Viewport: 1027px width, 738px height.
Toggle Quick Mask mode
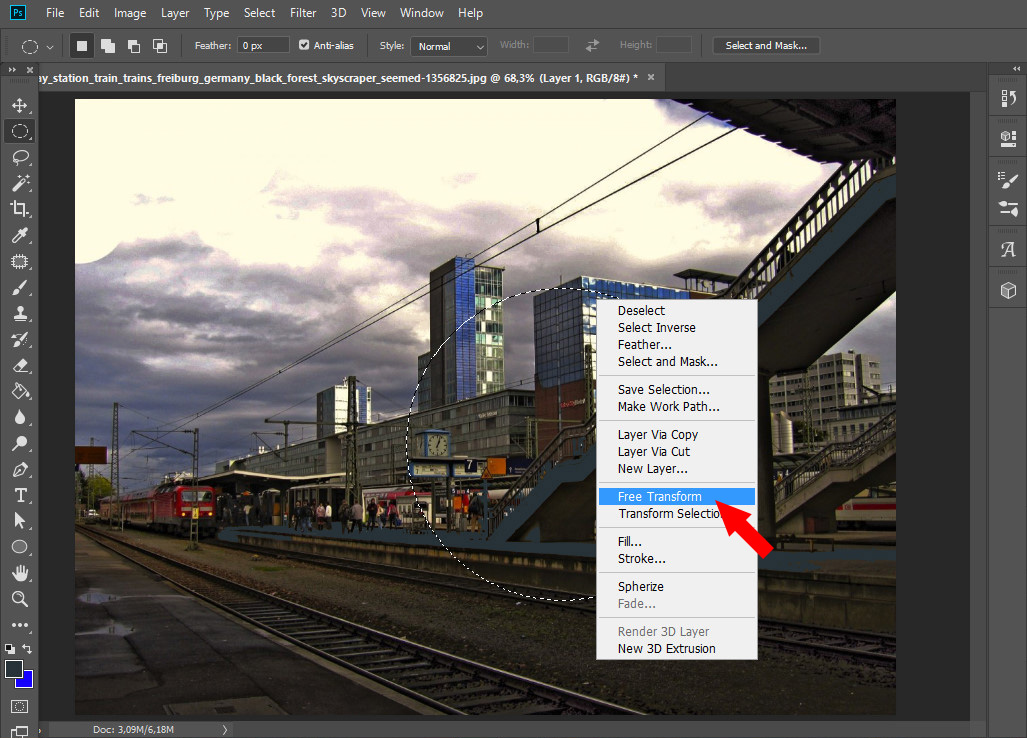[19, 706]
